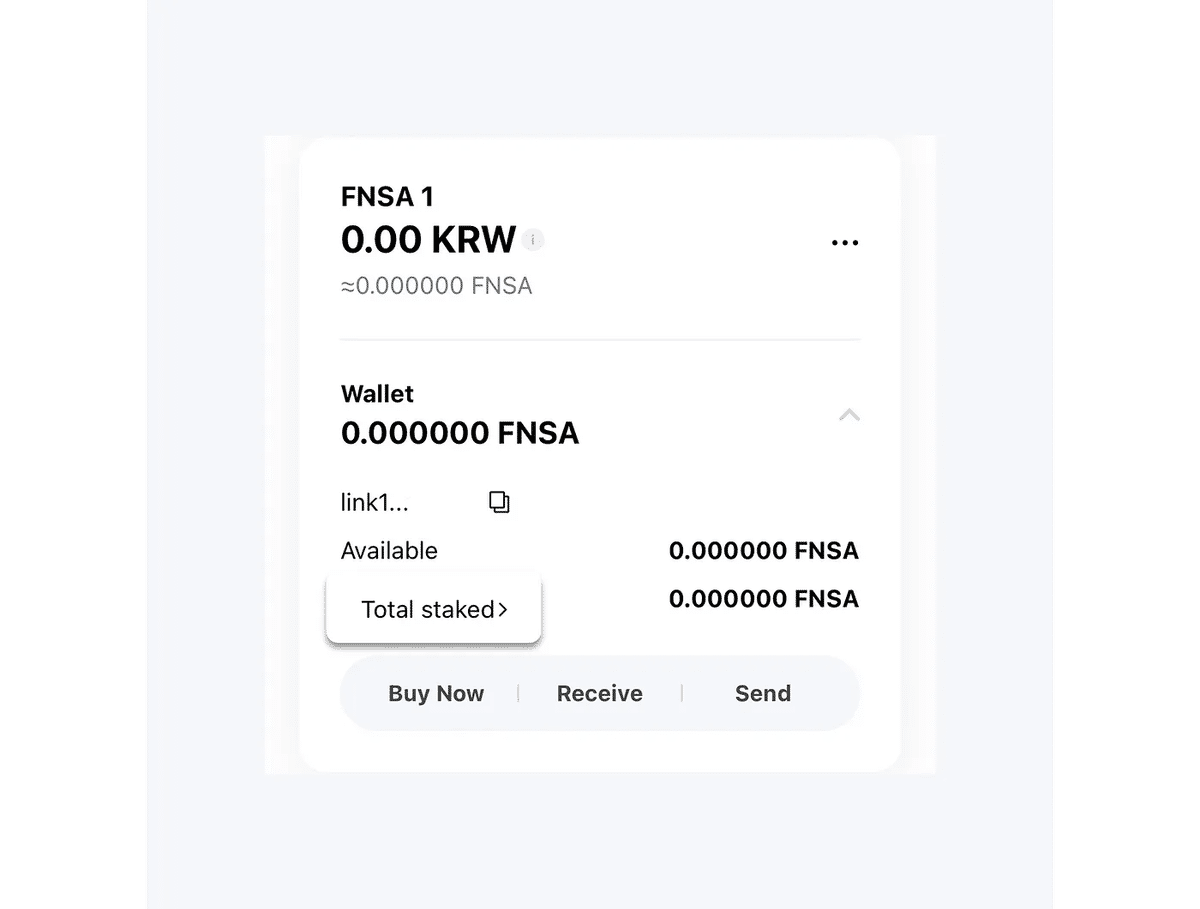Click the Wallet balance 0.000000 FNSA
Viewport: 1200px width, 909px height.
click(460, 433)
